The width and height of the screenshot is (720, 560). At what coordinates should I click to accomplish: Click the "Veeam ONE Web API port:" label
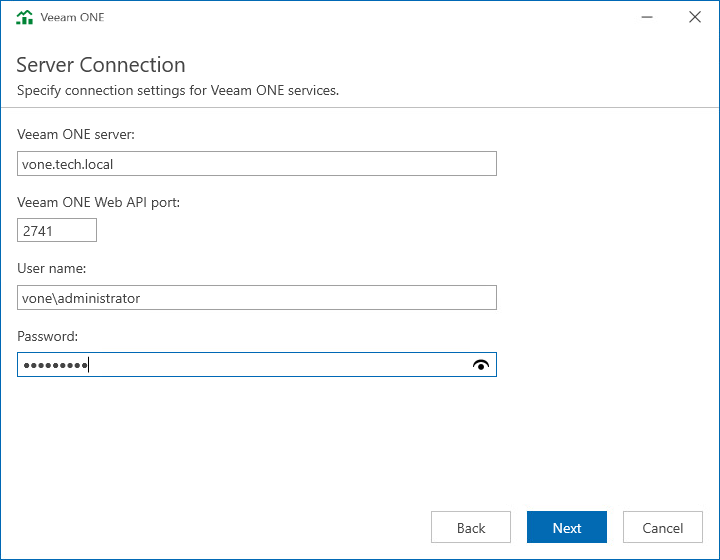(98, 202)
